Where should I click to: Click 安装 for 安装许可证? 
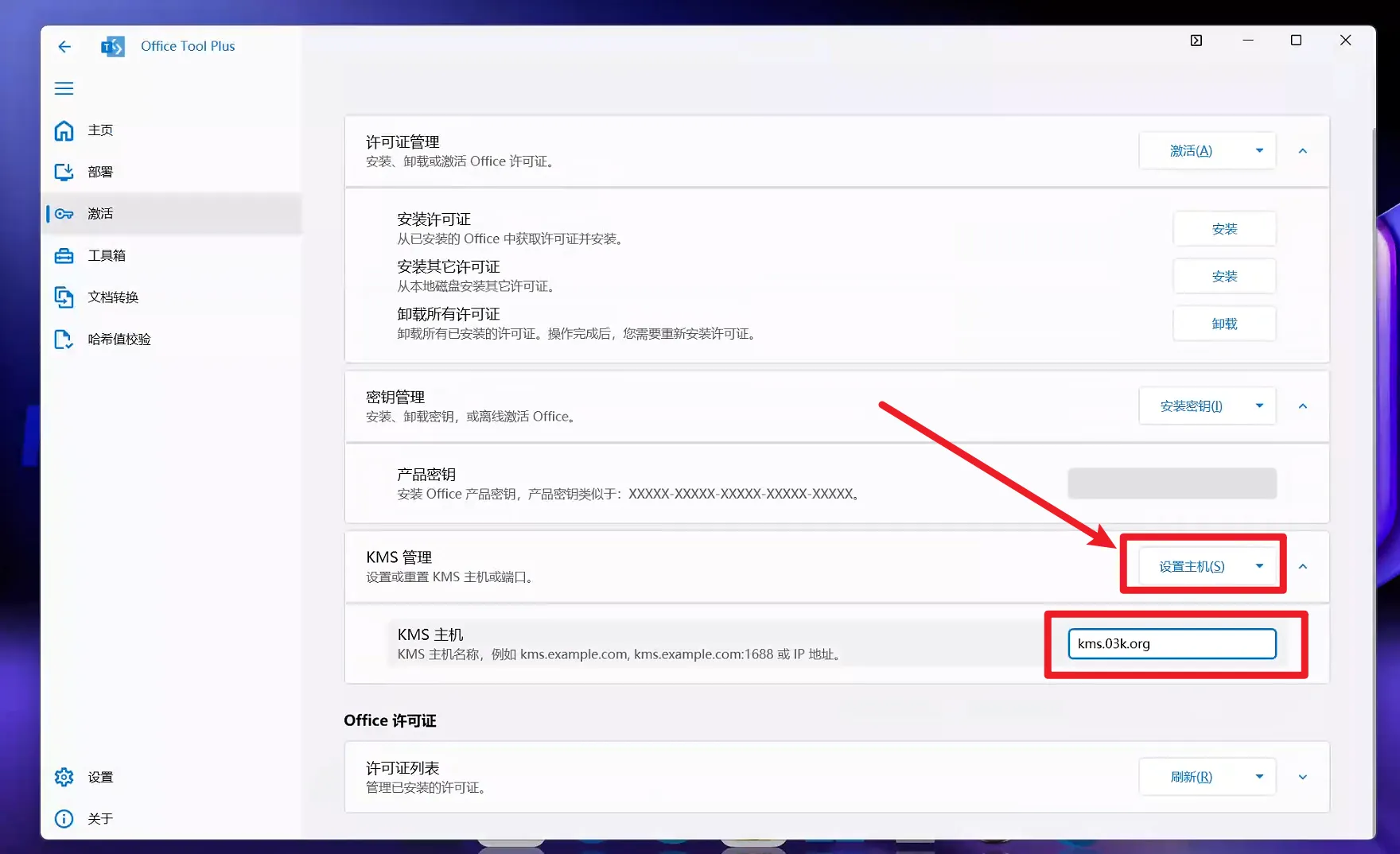[x=1224, y=229]
